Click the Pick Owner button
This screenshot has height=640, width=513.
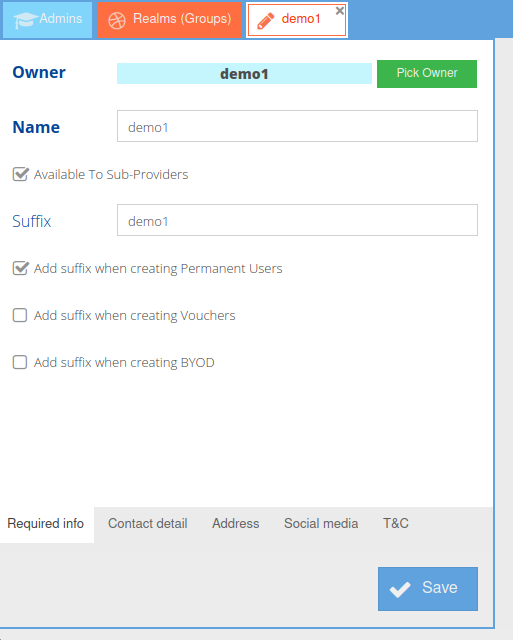click(x=427, y=74)
